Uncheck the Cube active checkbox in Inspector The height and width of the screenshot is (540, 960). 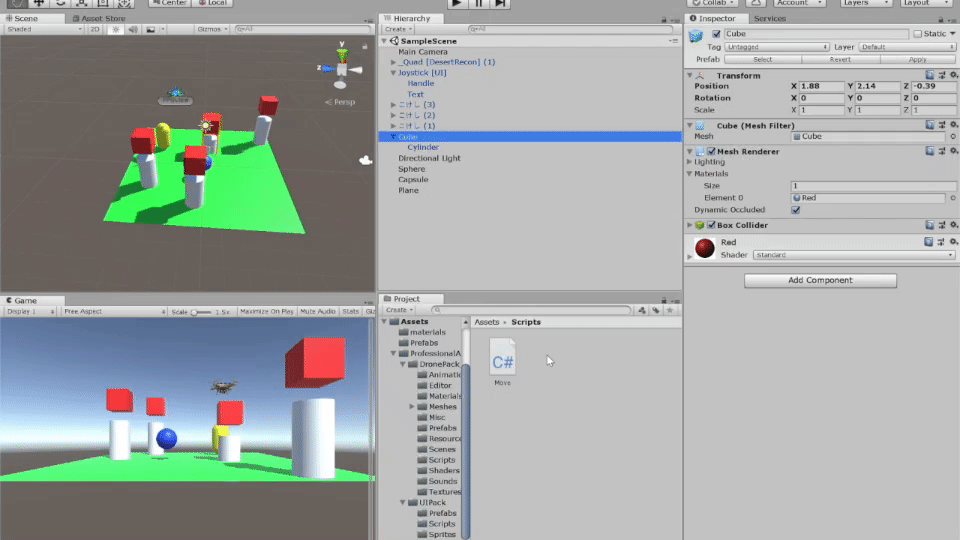click(715, 34)
